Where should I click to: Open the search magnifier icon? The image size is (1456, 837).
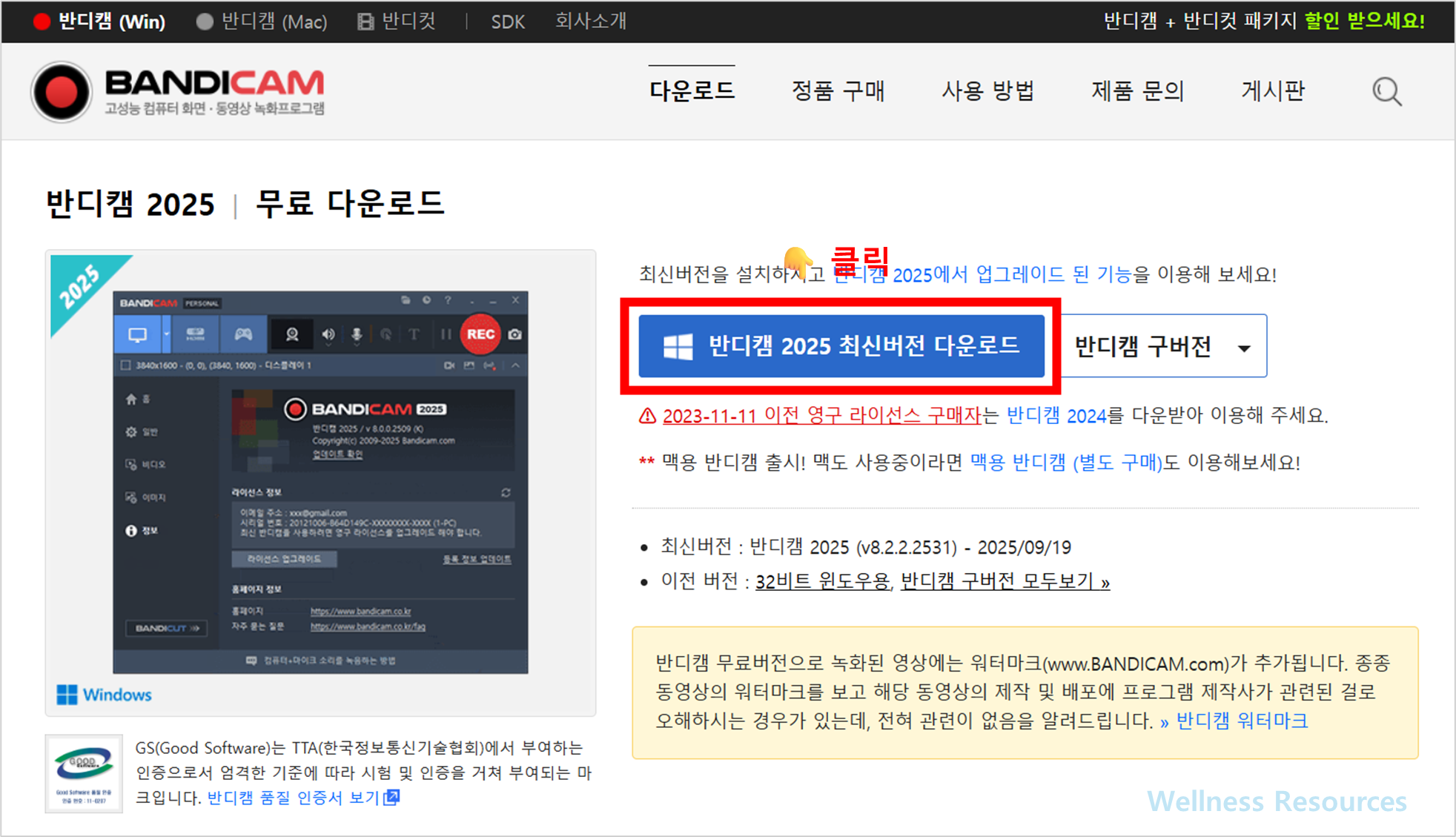pyautogui.click(x=1386, y=92)
